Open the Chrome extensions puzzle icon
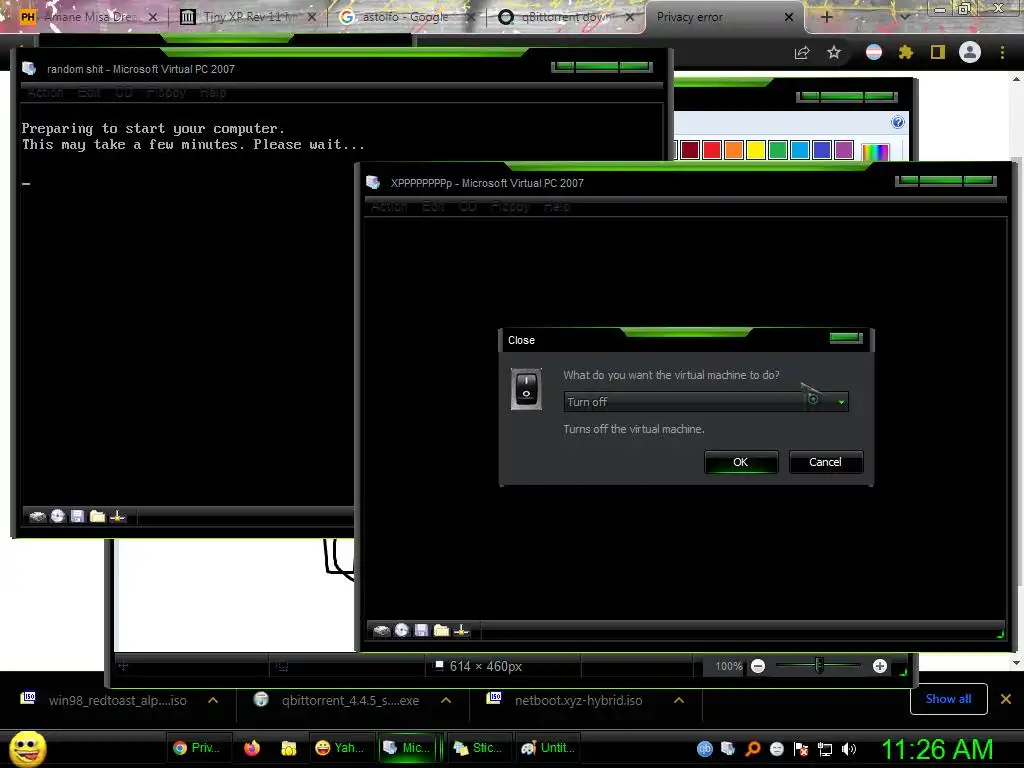 point(905,52)
